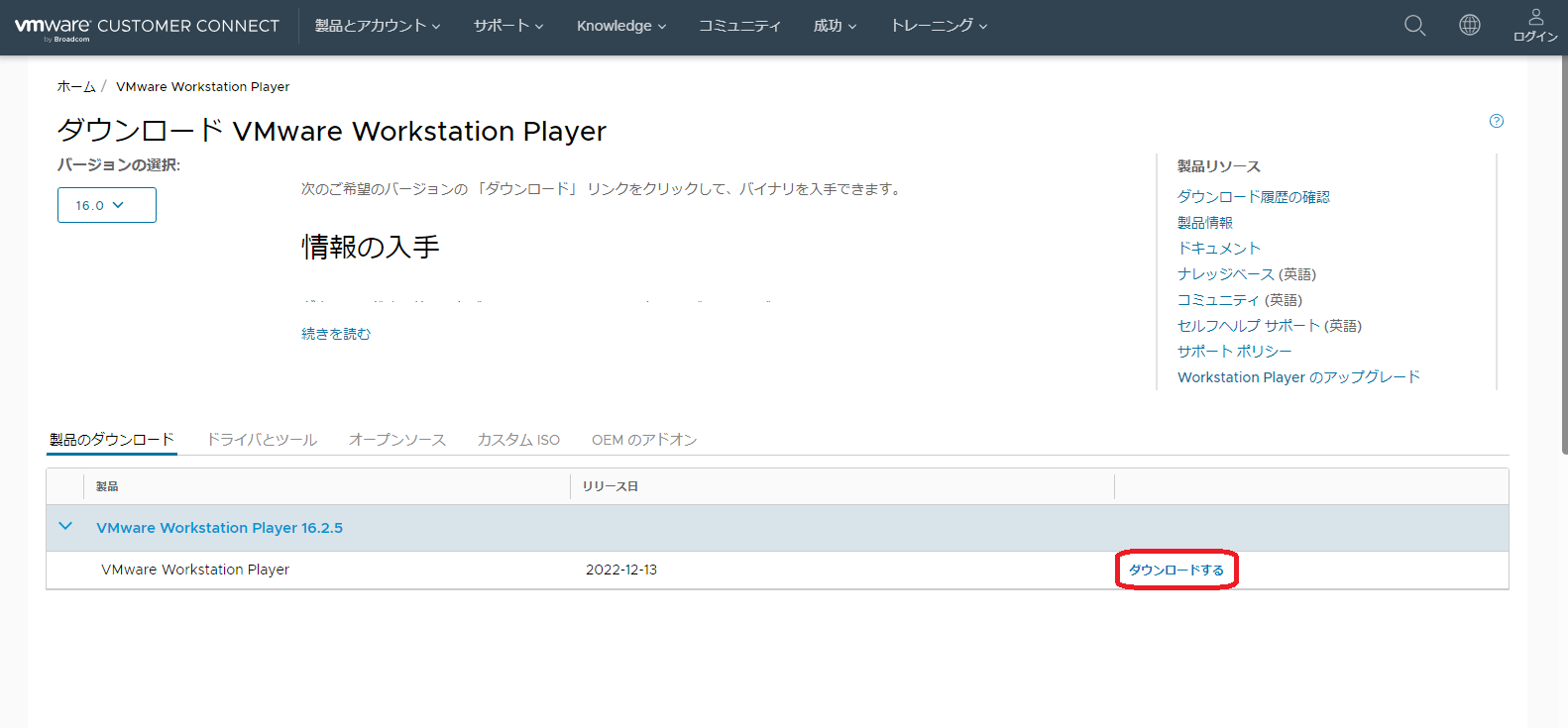1568x728 pixels.
Task: Select the 製品のダウンロード tab
Action: tap(112, 440)
